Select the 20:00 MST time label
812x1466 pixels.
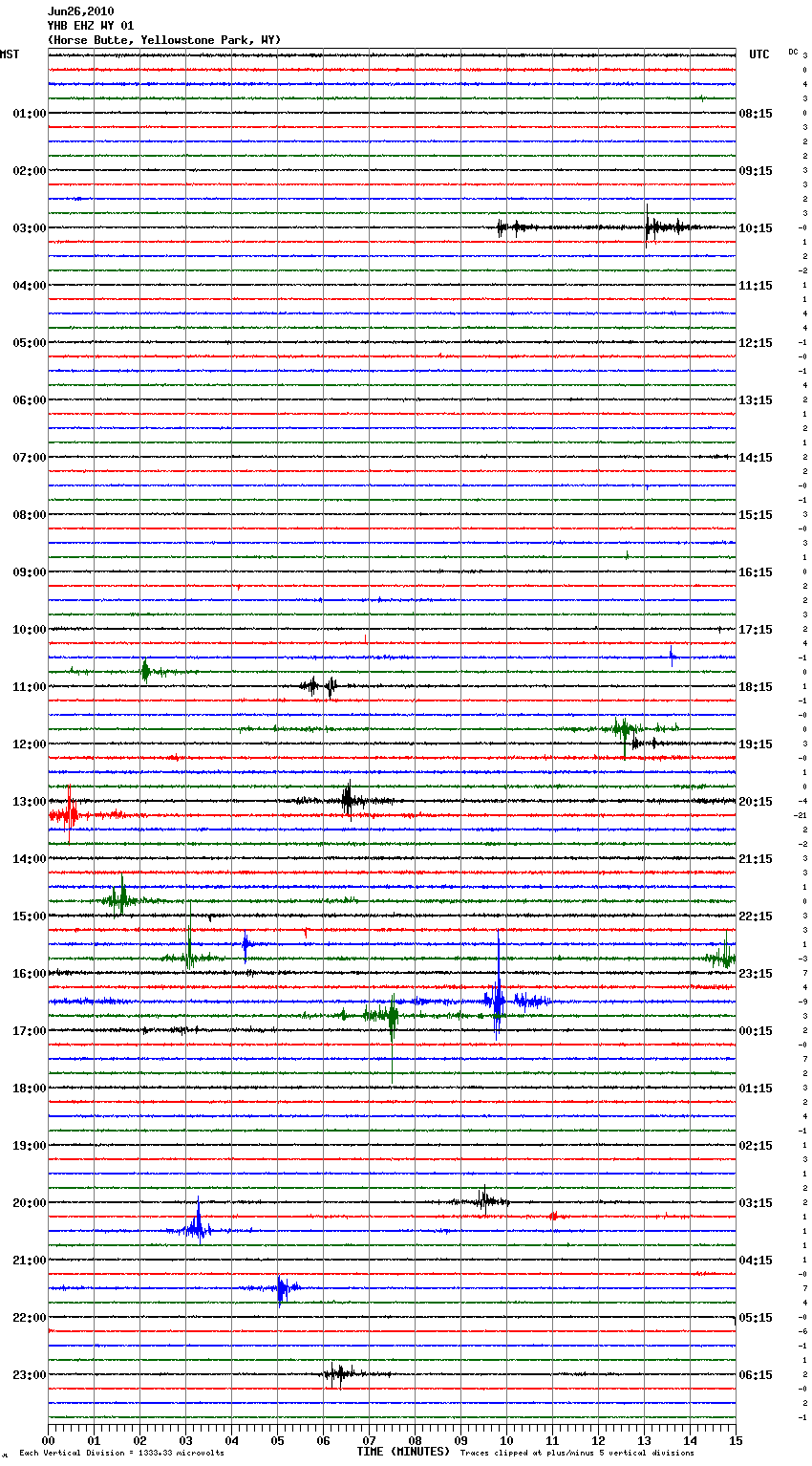pos(30,1203)
